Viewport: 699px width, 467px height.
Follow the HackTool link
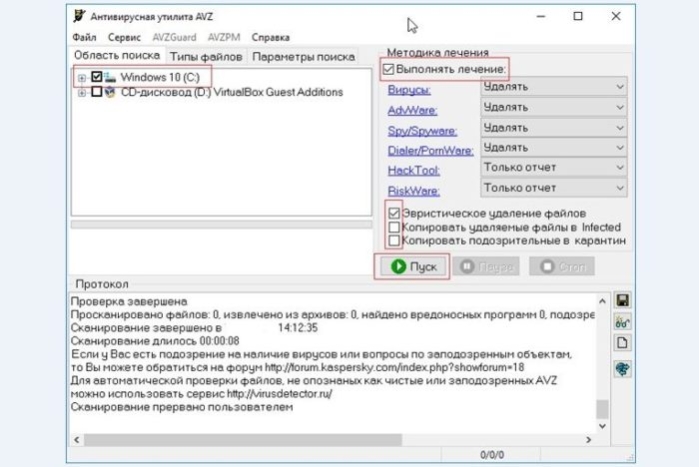pos(414,171)
